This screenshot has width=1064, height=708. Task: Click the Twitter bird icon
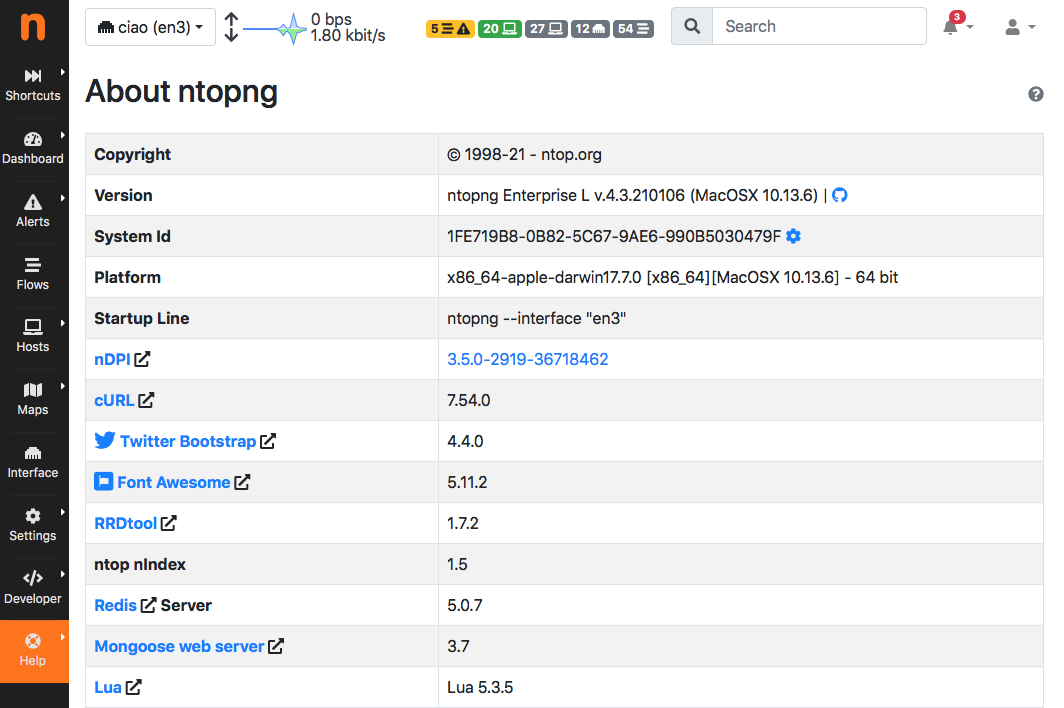point(104,441)
